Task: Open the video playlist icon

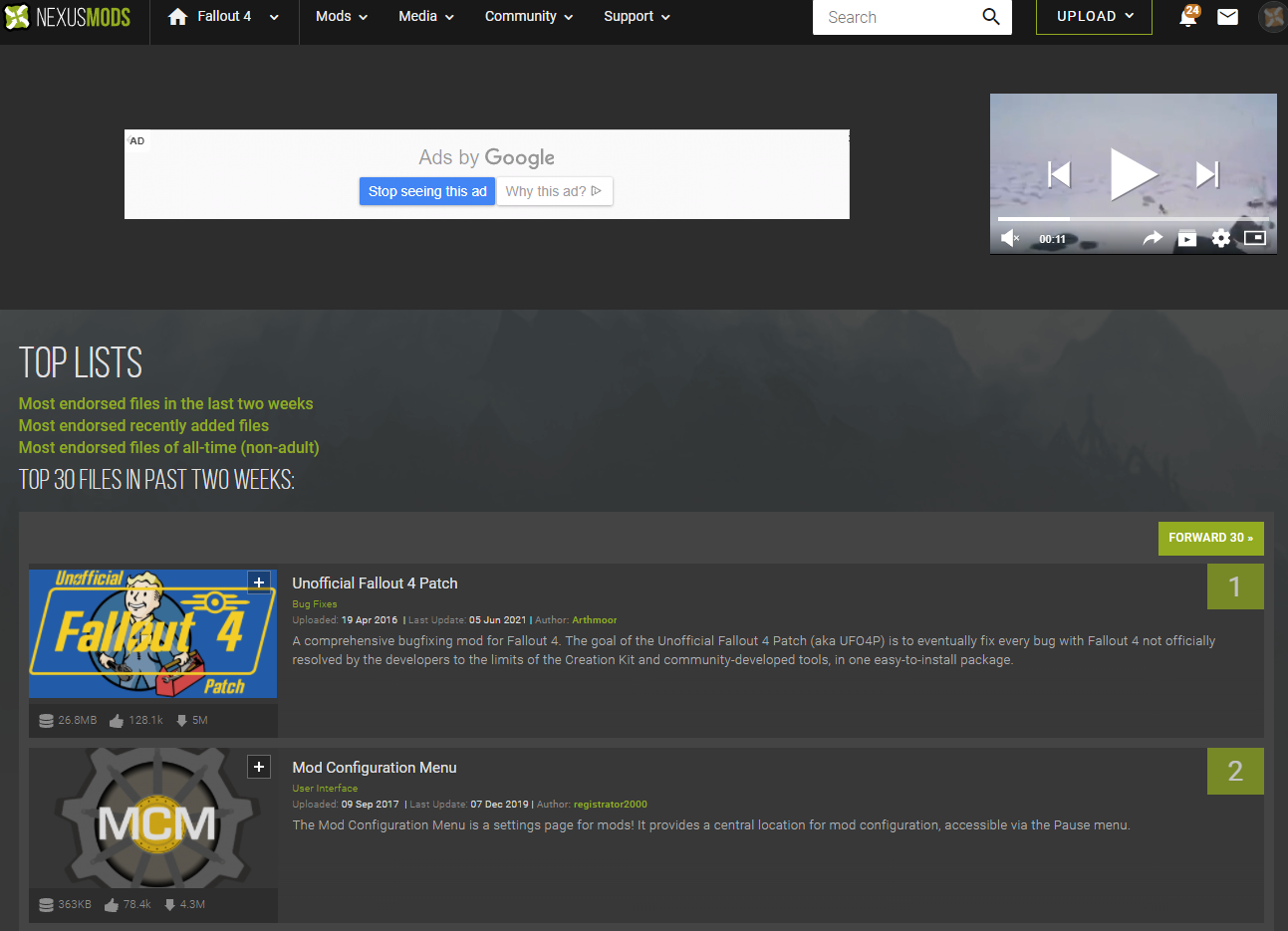Action: [1187, 238]
